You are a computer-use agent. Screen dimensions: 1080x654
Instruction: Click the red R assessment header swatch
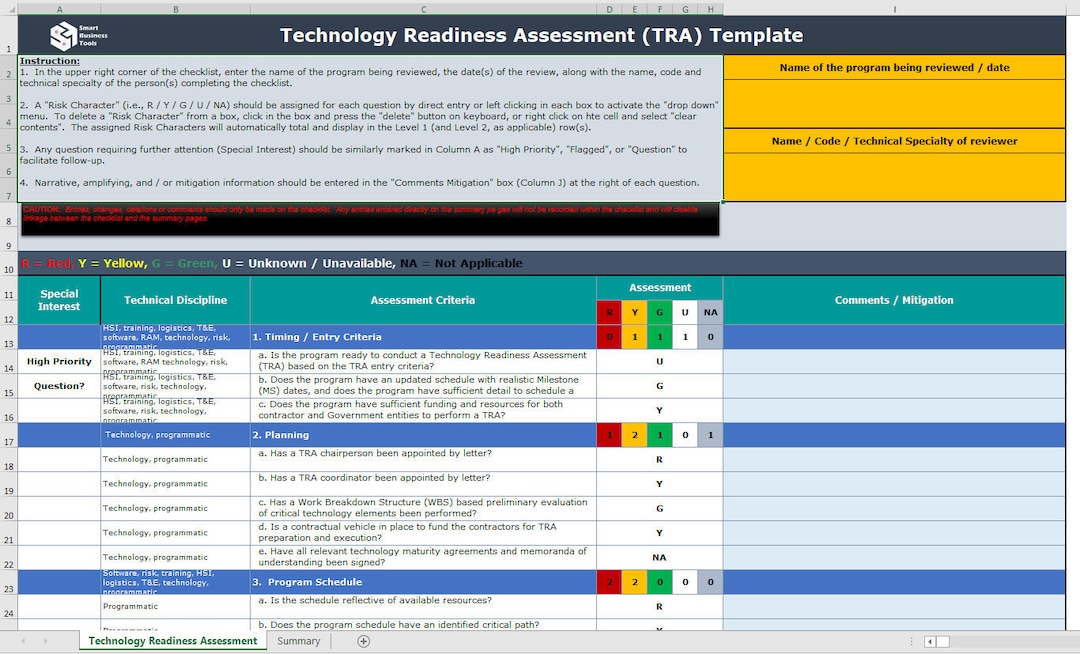pos(609,311)
